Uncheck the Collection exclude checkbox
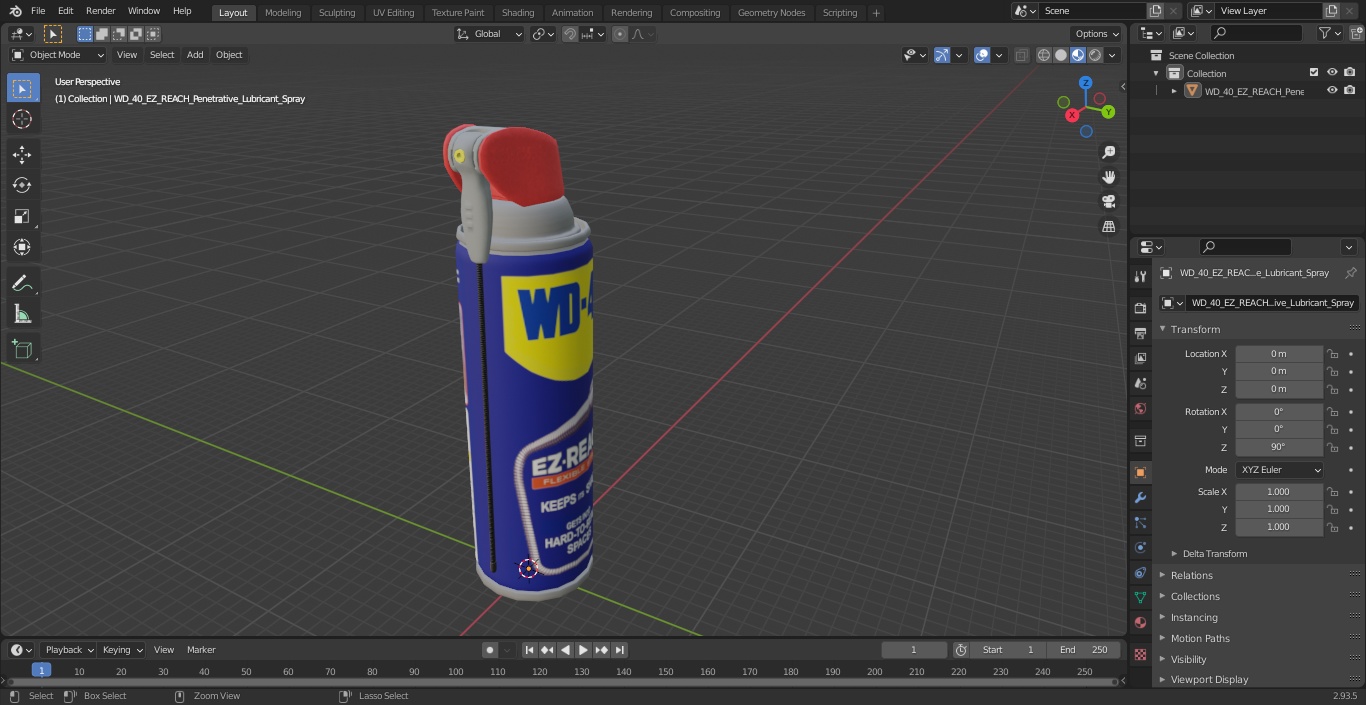 (1314, 72)
